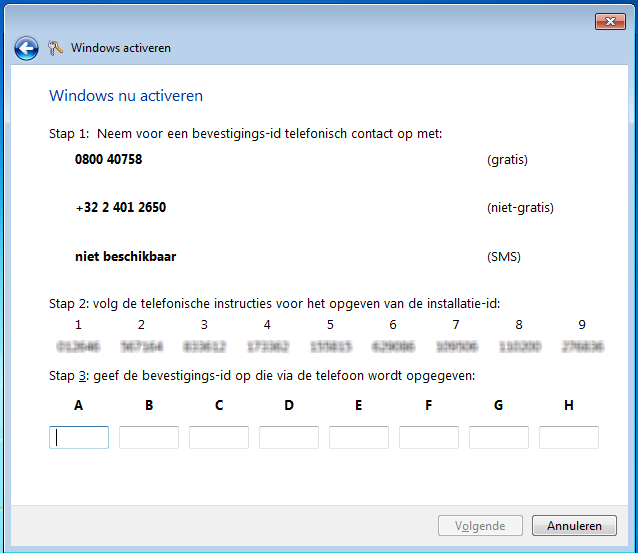Click the confirmation ID field B
This screenshot has height=553, width=638.
point(149,437)
